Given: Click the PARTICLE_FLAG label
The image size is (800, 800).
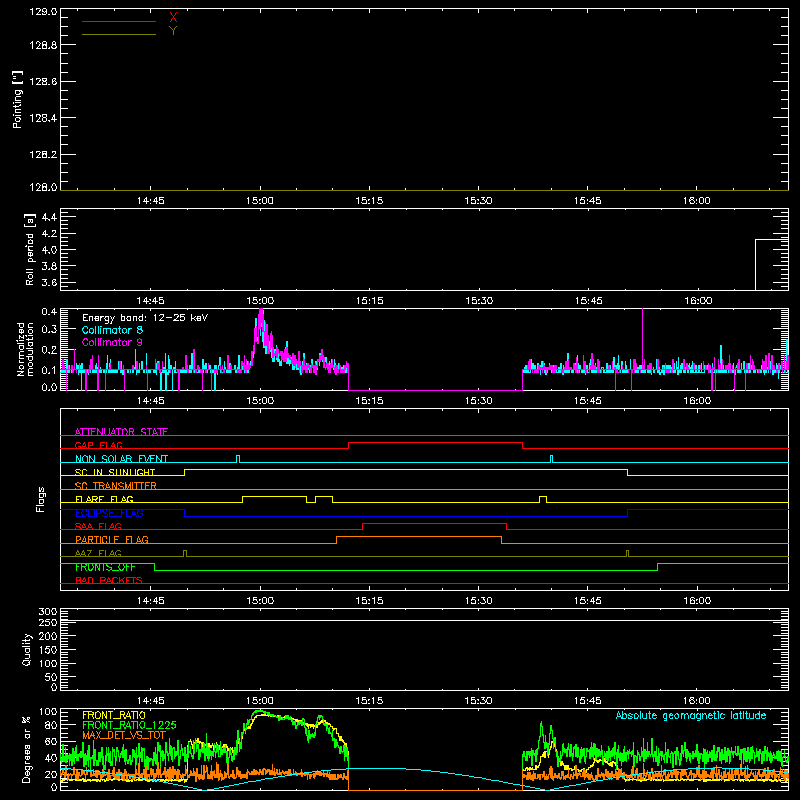Looking at the screenshot, I should click(x=112, y=539).
